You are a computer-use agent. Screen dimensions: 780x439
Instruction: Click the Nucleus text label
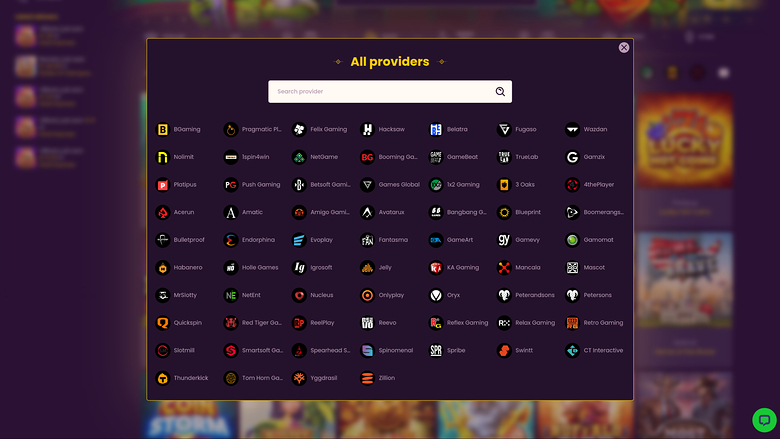click(x=322, y=295)
